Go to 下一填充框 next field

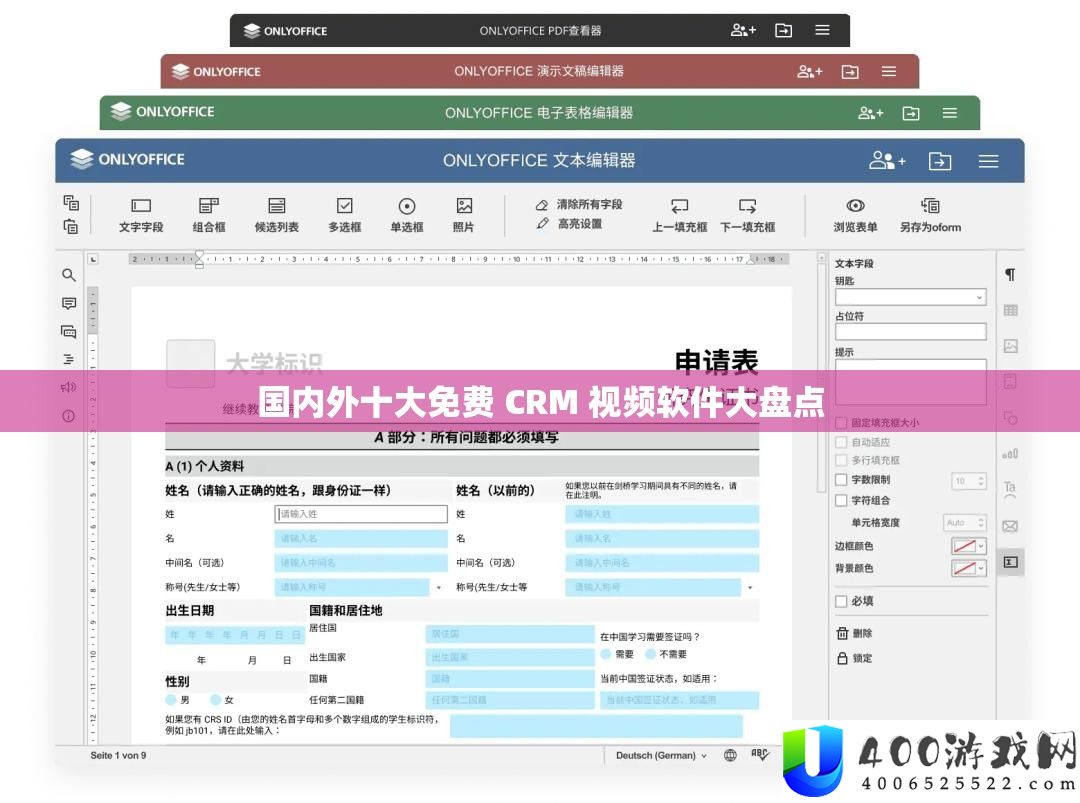click(x=747, y=216)
